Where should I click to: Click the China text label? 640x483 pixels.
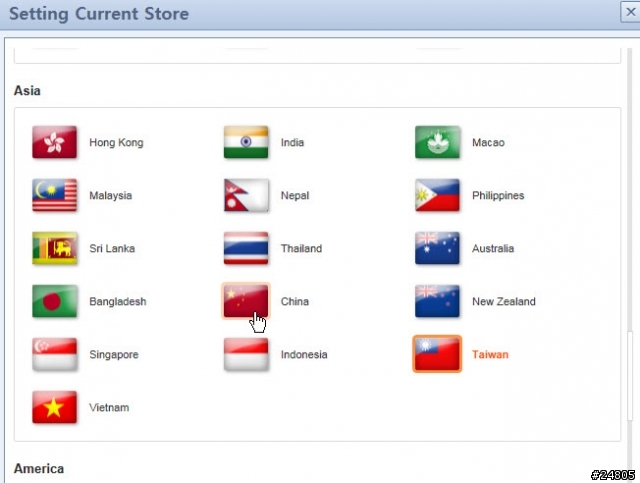click(x=295, y=302)
